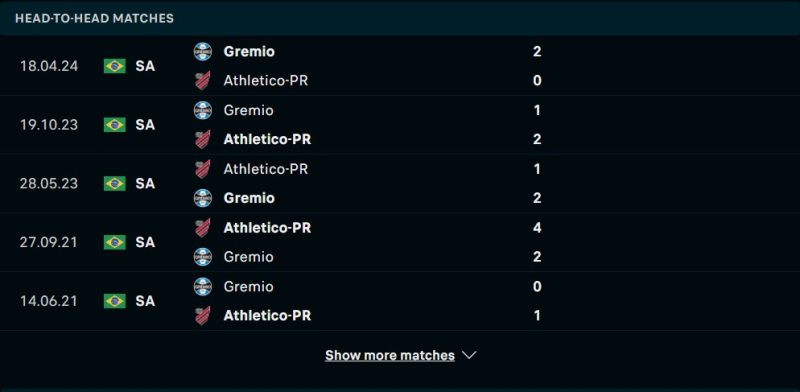The height and width of the screenshot is (392, 800).
Task: Click Brazil flag beside 18.04.24 date
Action: (115, 66)
